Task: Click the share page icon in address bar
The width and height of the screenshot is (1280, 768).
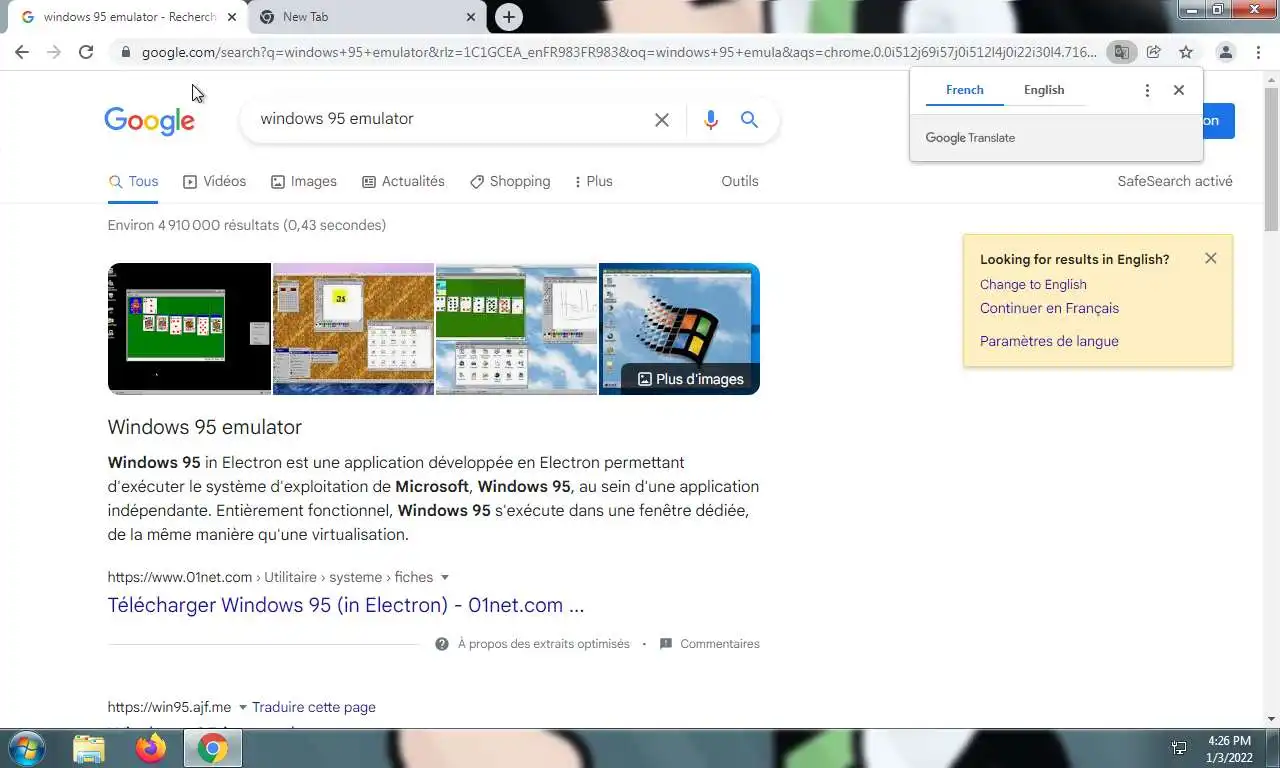Action: (1154, 52)
